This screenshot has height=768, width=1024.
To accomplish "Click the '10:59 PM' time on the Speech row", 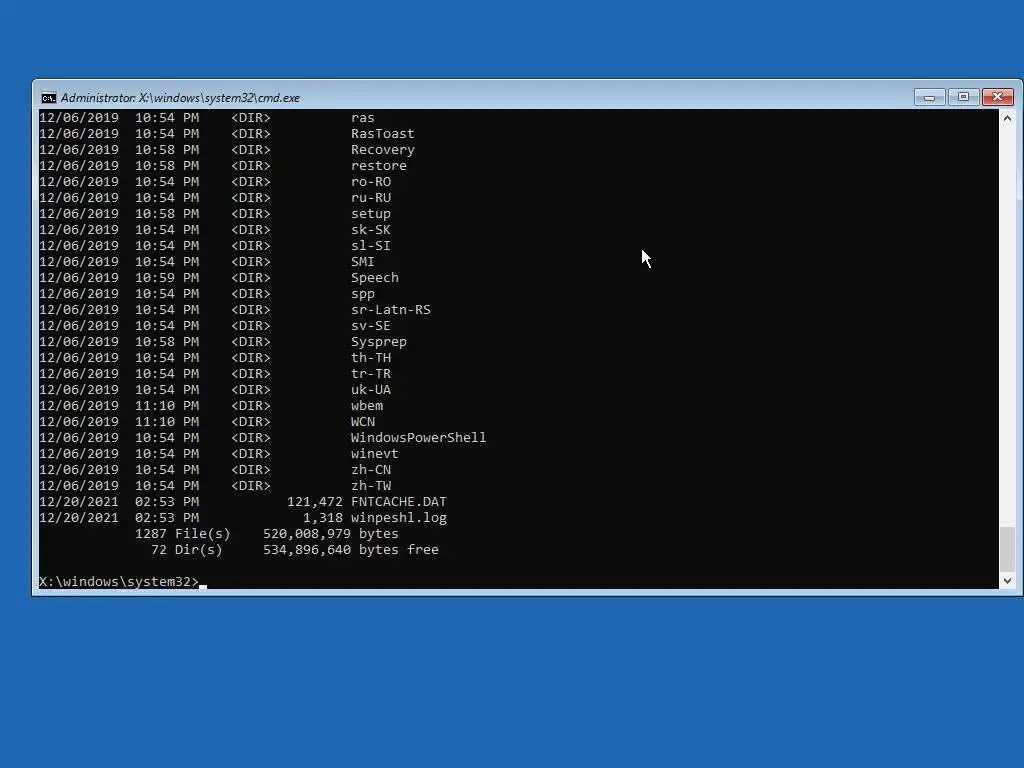I will [167, 278].
